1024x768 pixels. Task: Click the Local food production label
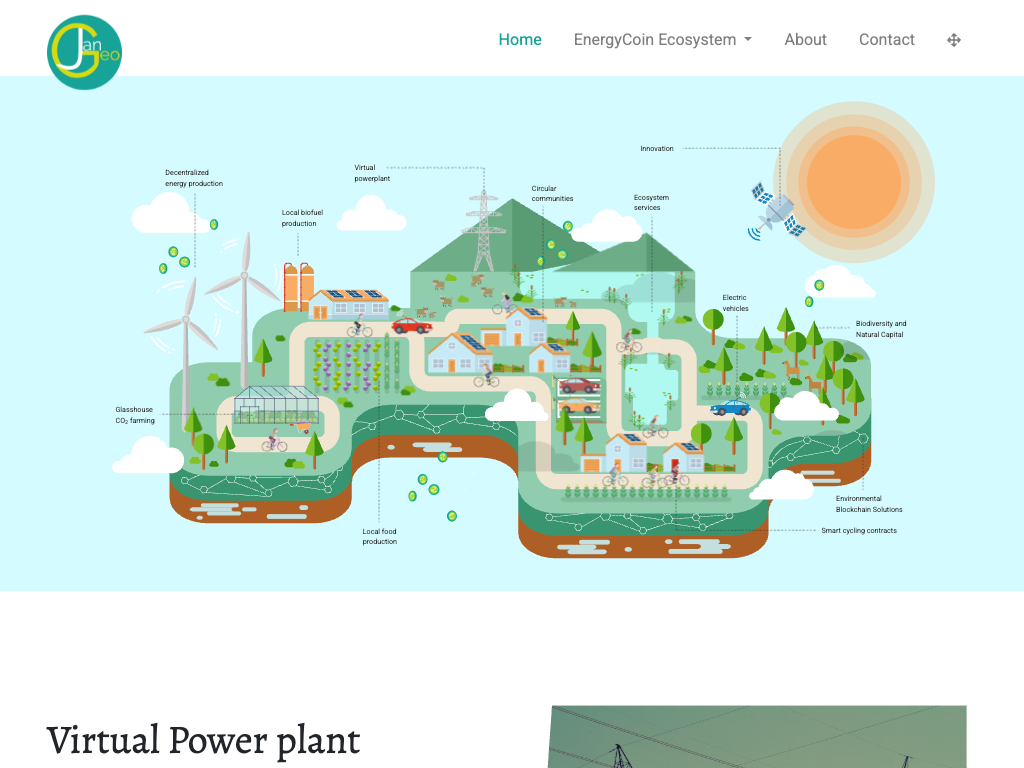380,536
